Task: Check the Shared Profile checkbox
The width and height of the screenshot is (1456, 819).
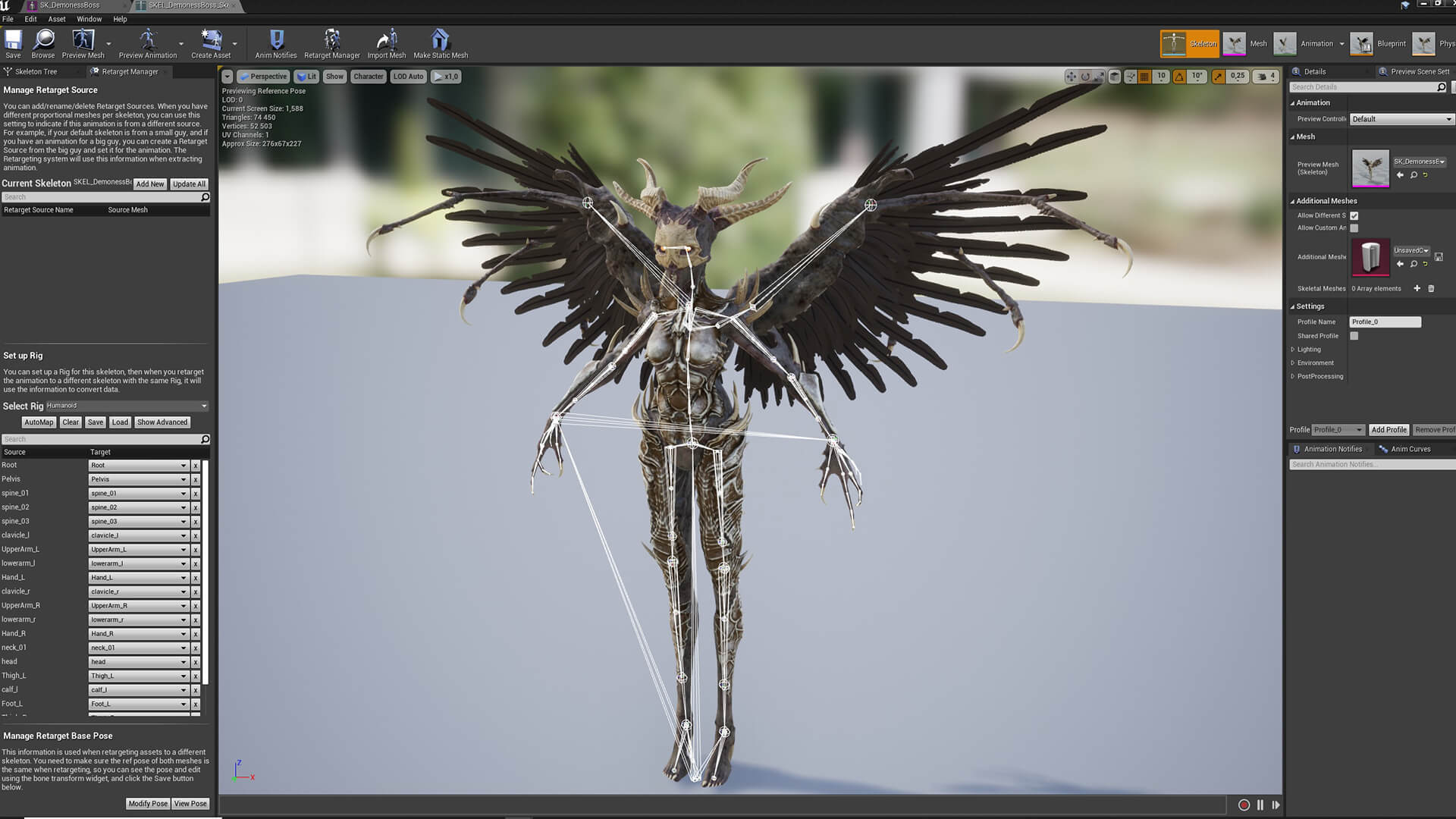Action: [x=1354, y=336]
